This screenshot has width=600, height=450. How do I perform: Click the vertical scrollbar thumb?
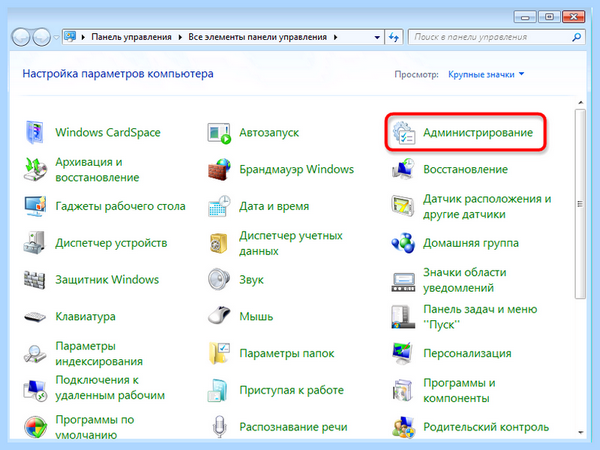580,204
